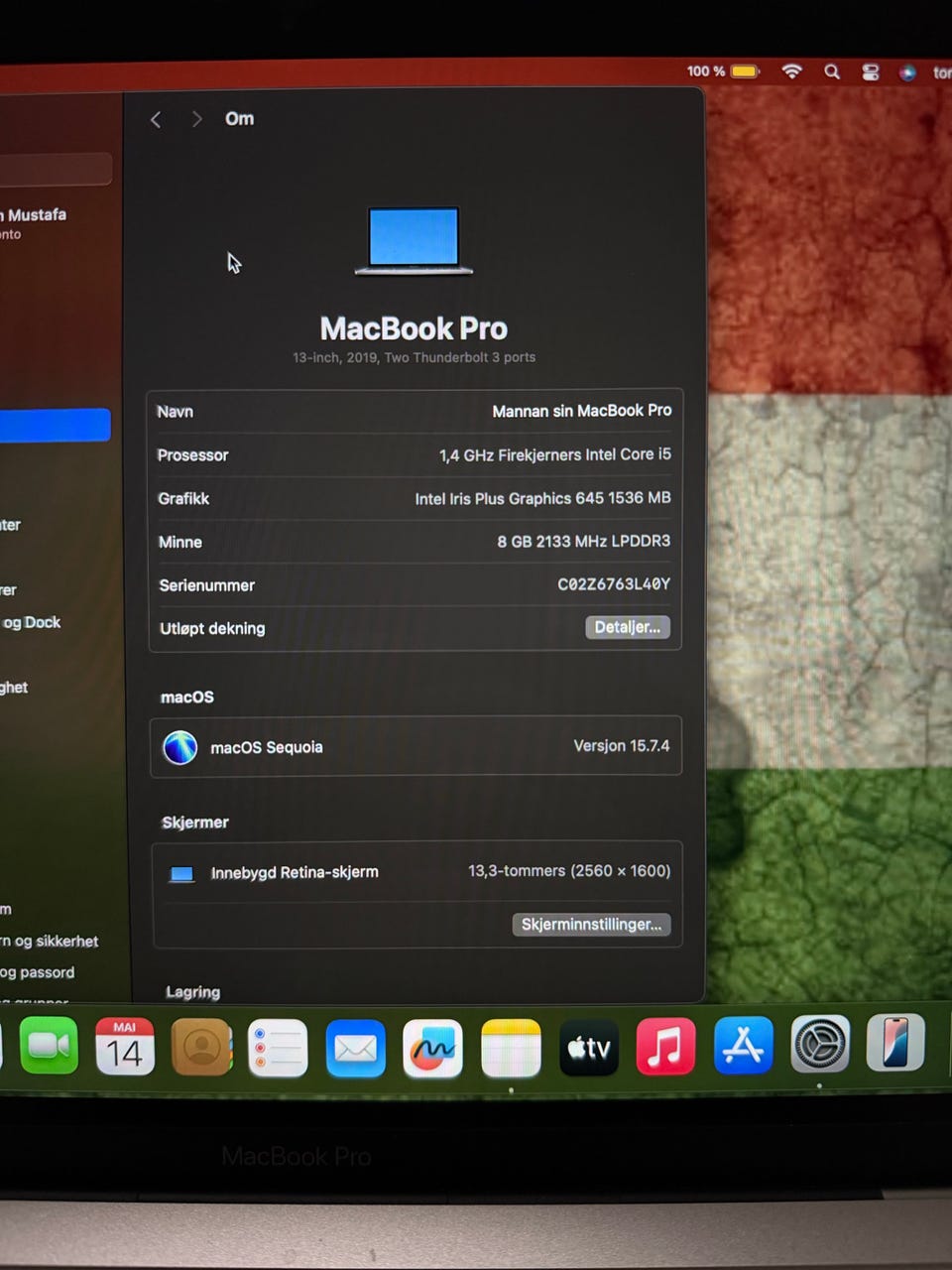Screen dimensions: 952x1270
Task: Open iPhone Mirroring in the Dock
Action: point(896,1042)
